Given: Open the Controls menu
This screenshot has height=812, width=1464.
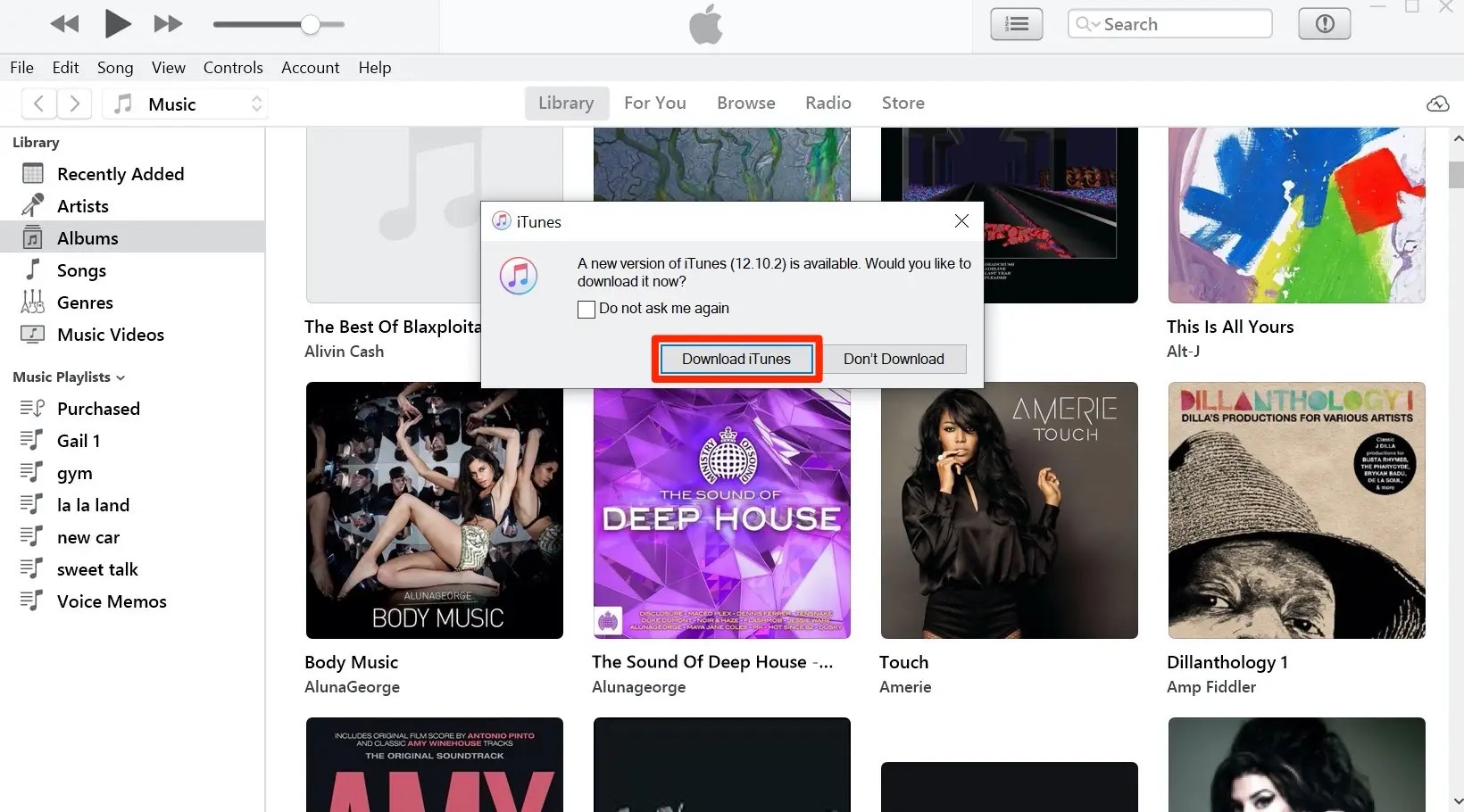Looking at the screenshot, I should 233,68.
